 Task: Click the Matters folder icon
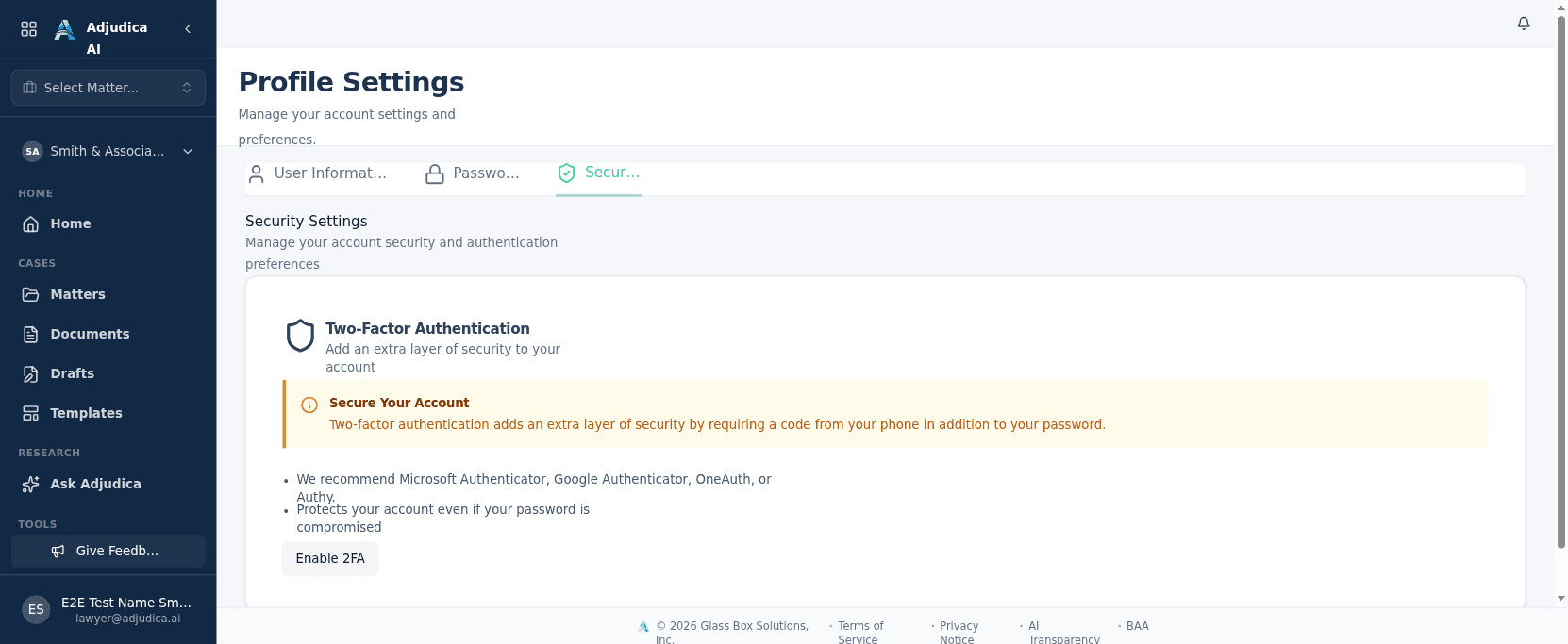[31, 294]
